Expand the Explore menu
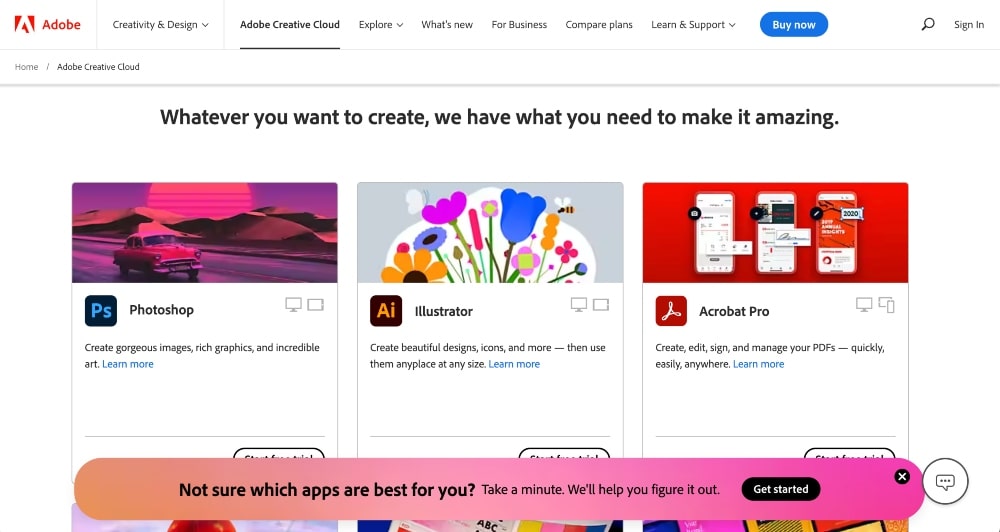 pos(381,25)
